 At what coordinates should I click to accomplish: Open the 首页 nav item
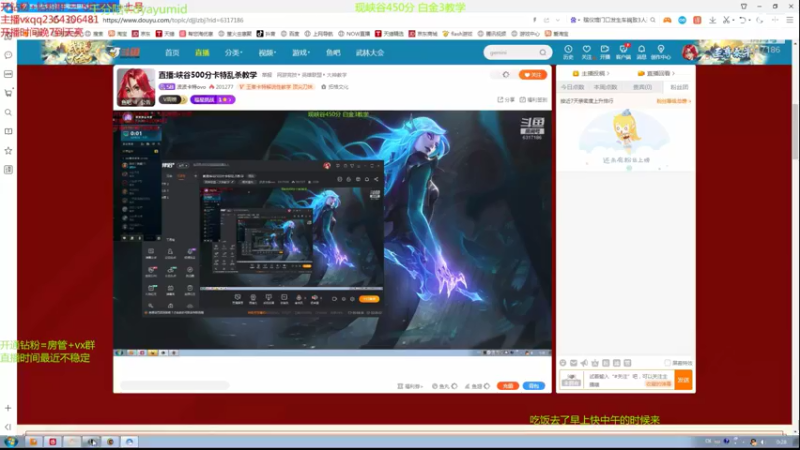pos(172,53)
